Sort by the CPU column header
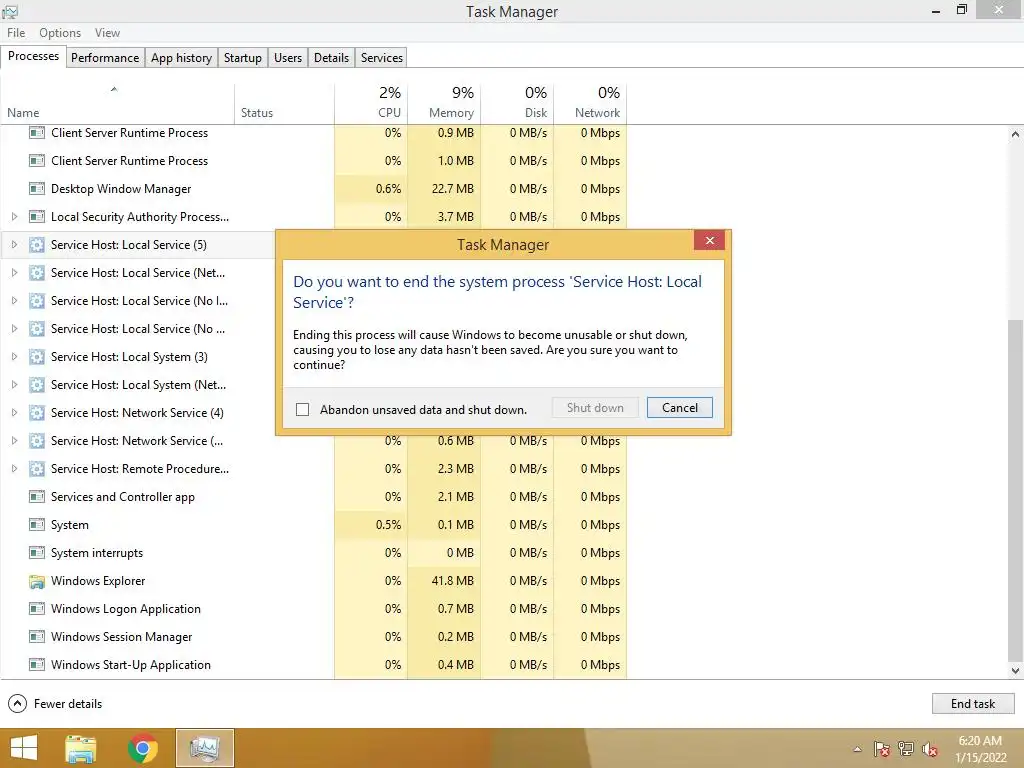Screen dimensions: 1024x768 [371, 103]
